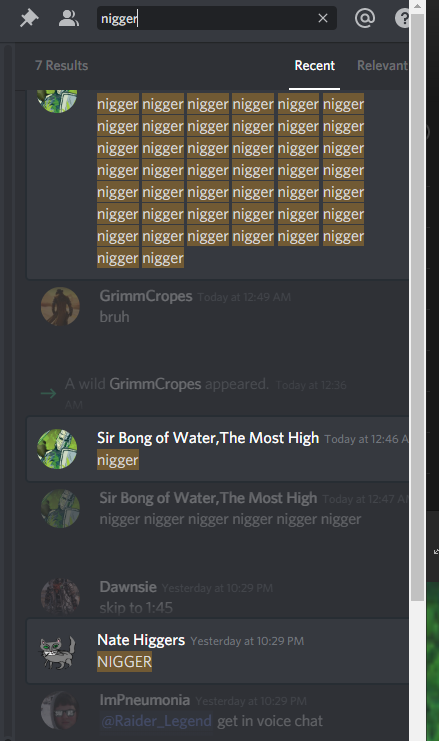Open help via the question mark icon
Screen dimensions: 439x741
402,18
